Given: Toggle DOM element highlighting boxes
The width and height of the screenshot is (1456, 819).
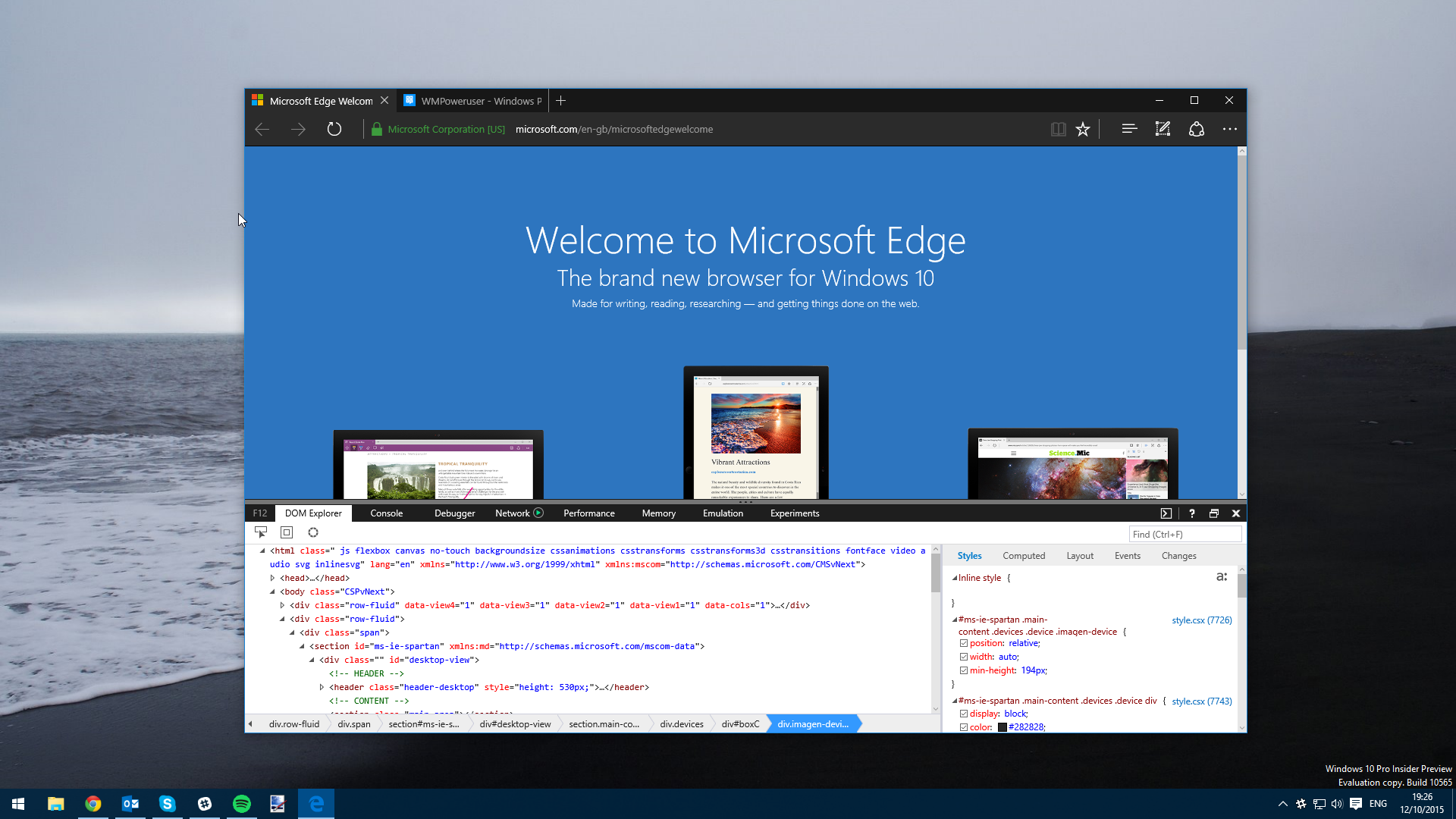Looking at the screenshot, I should click(x=287, y=532).
